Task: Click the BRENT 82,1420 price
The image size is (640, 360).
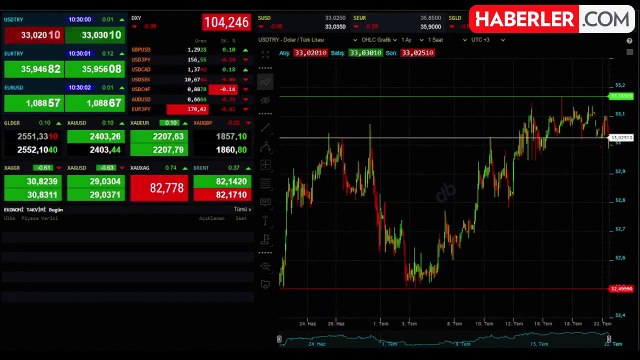Action: click(x=222, y=182)
